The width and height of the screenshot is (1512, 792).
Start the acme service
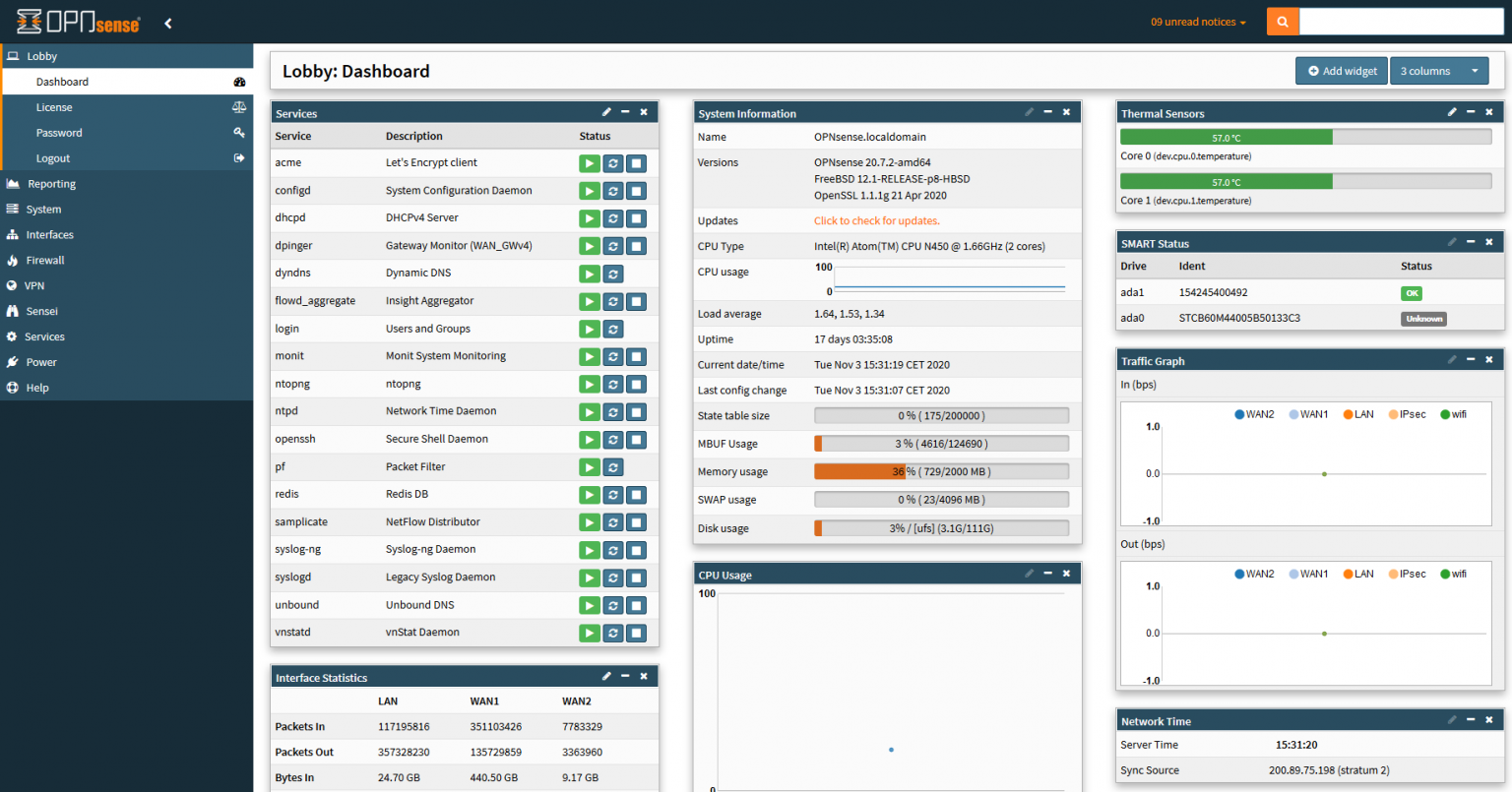click(589, 163)
